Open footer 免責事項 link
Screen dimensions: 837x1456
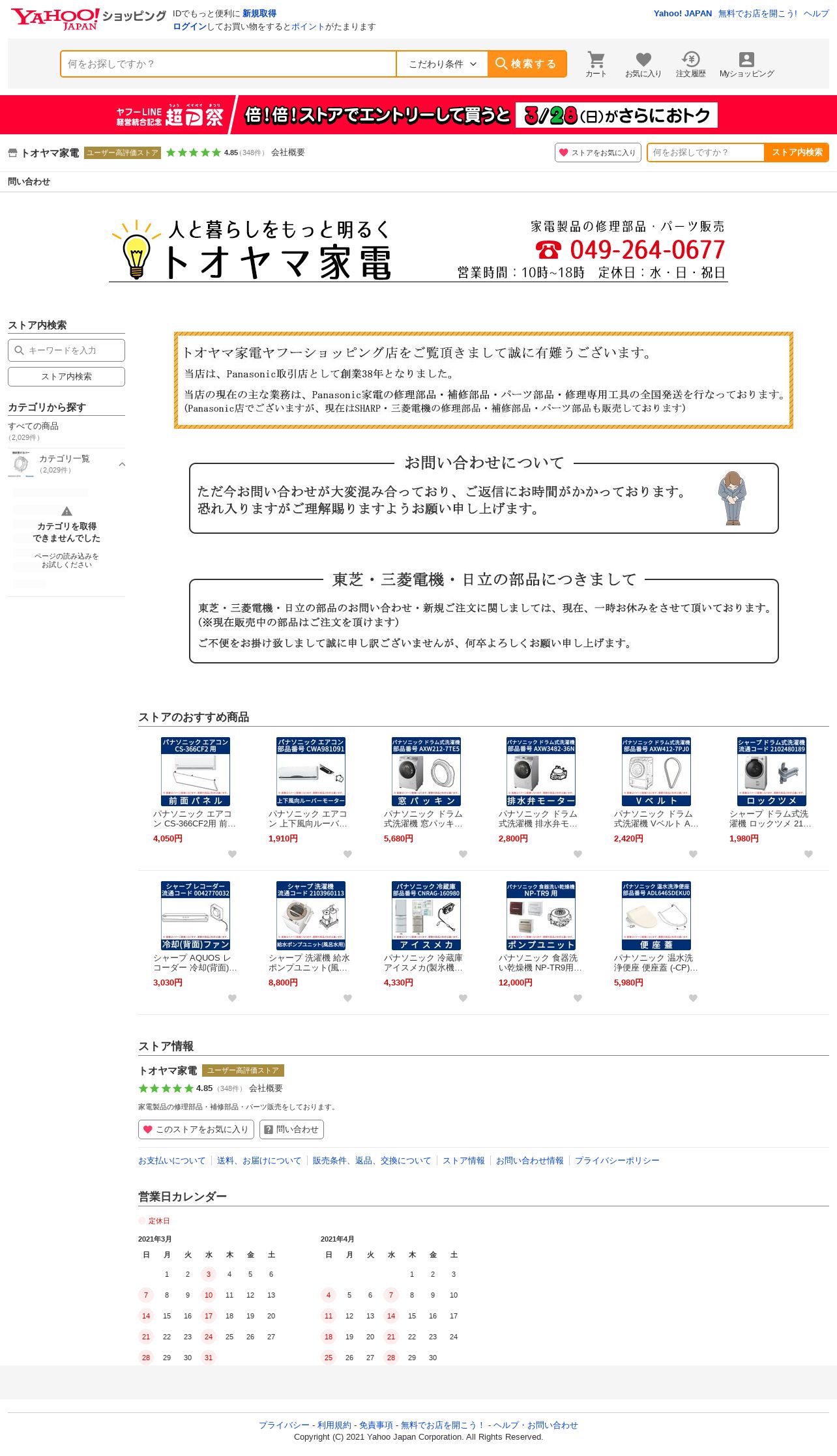coord(376,1425)
